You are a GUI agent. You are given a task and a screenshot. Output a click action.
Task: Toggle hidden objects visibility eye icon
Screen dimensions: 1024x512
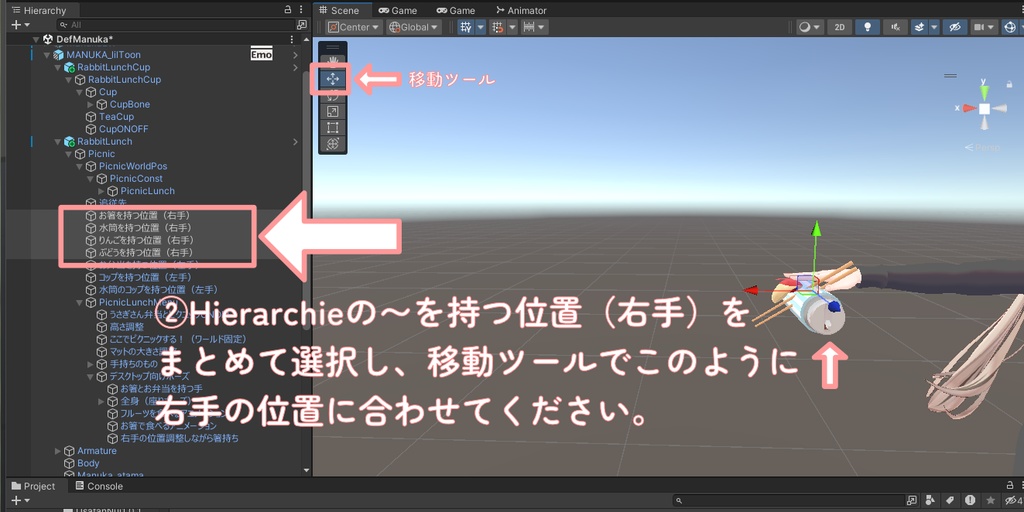[954, 27]
